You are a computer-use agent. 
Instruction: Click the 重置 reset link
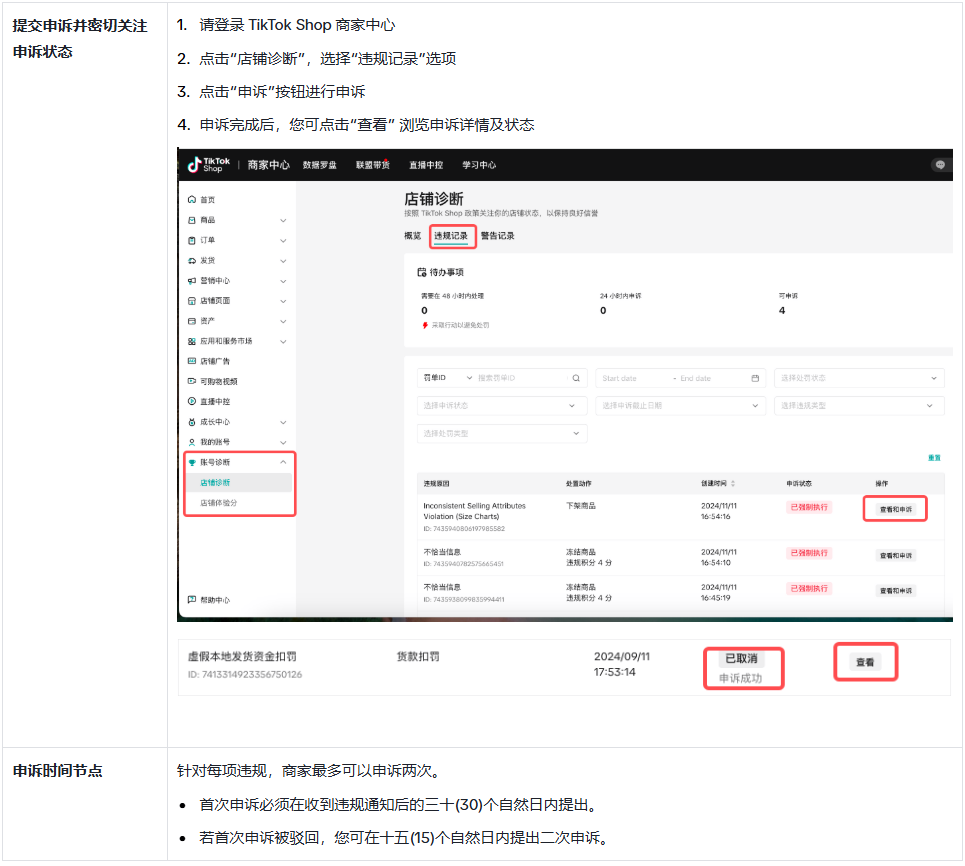pos(934,457)
